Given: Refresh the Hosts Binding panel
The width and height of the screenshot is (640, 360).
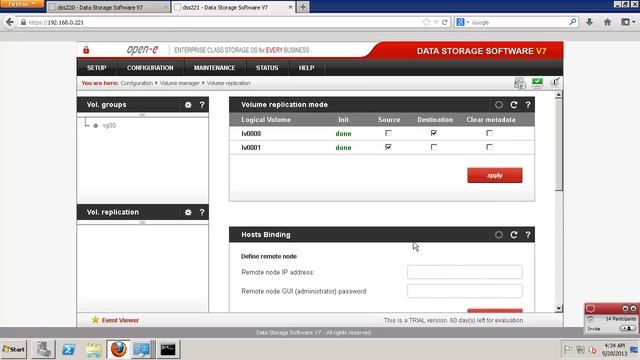Looking at the screenshot, I should (514, 235).
